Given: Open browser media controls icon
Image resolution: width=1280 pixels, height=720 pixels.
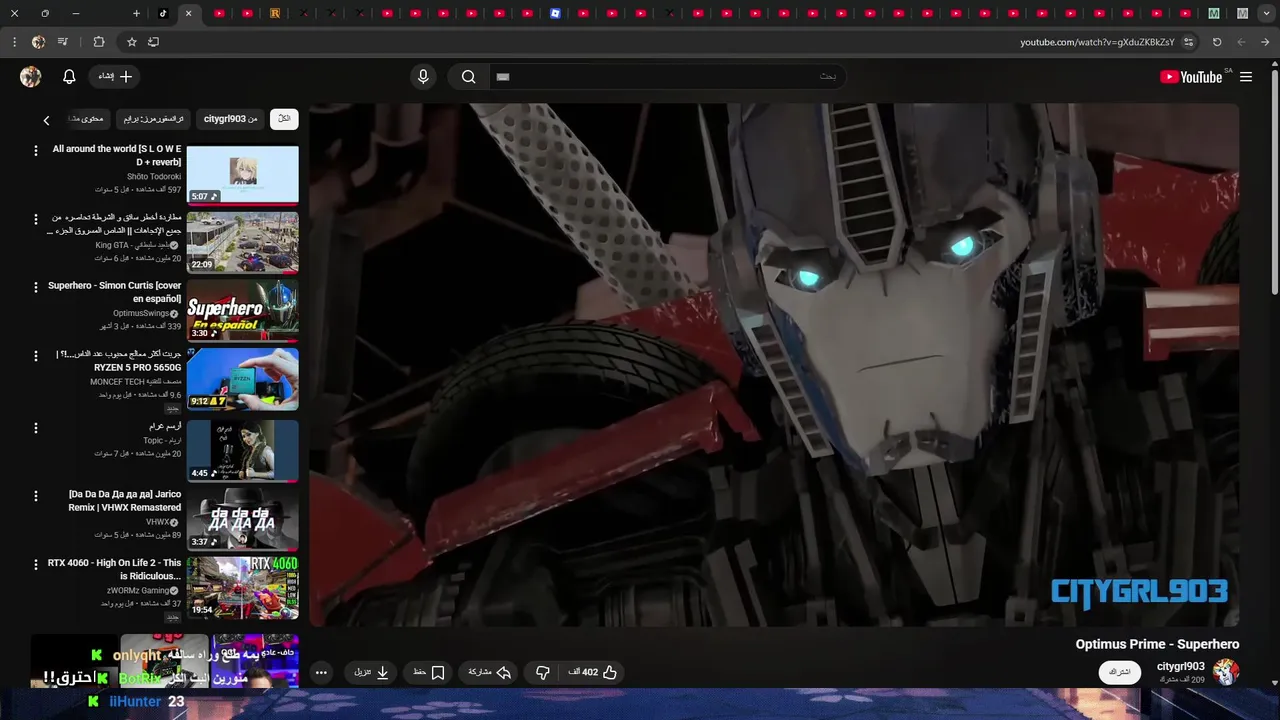Looking at the screenshot, I should point(63,42).
